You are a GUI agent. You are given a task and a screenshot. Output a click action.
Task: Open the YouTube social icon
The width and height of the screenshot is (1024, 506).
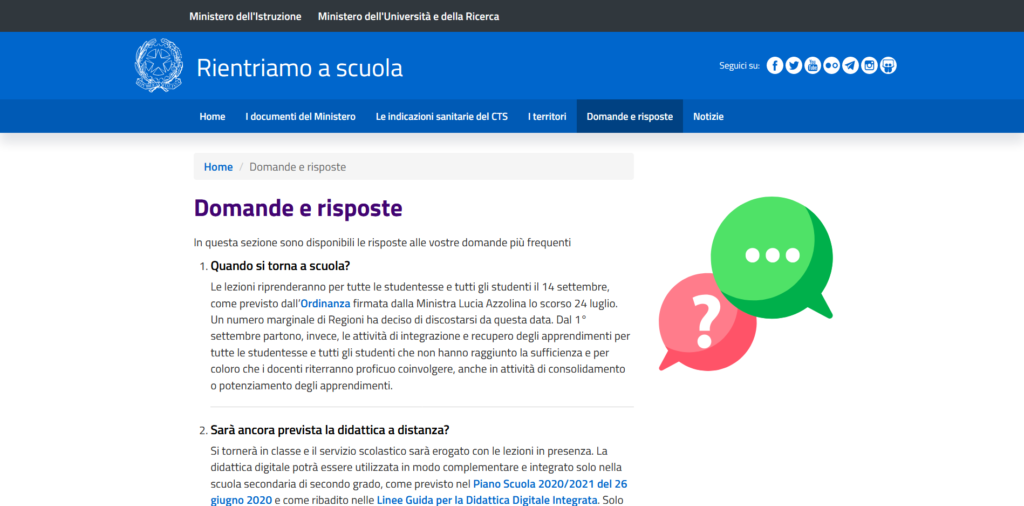point(812,65)
